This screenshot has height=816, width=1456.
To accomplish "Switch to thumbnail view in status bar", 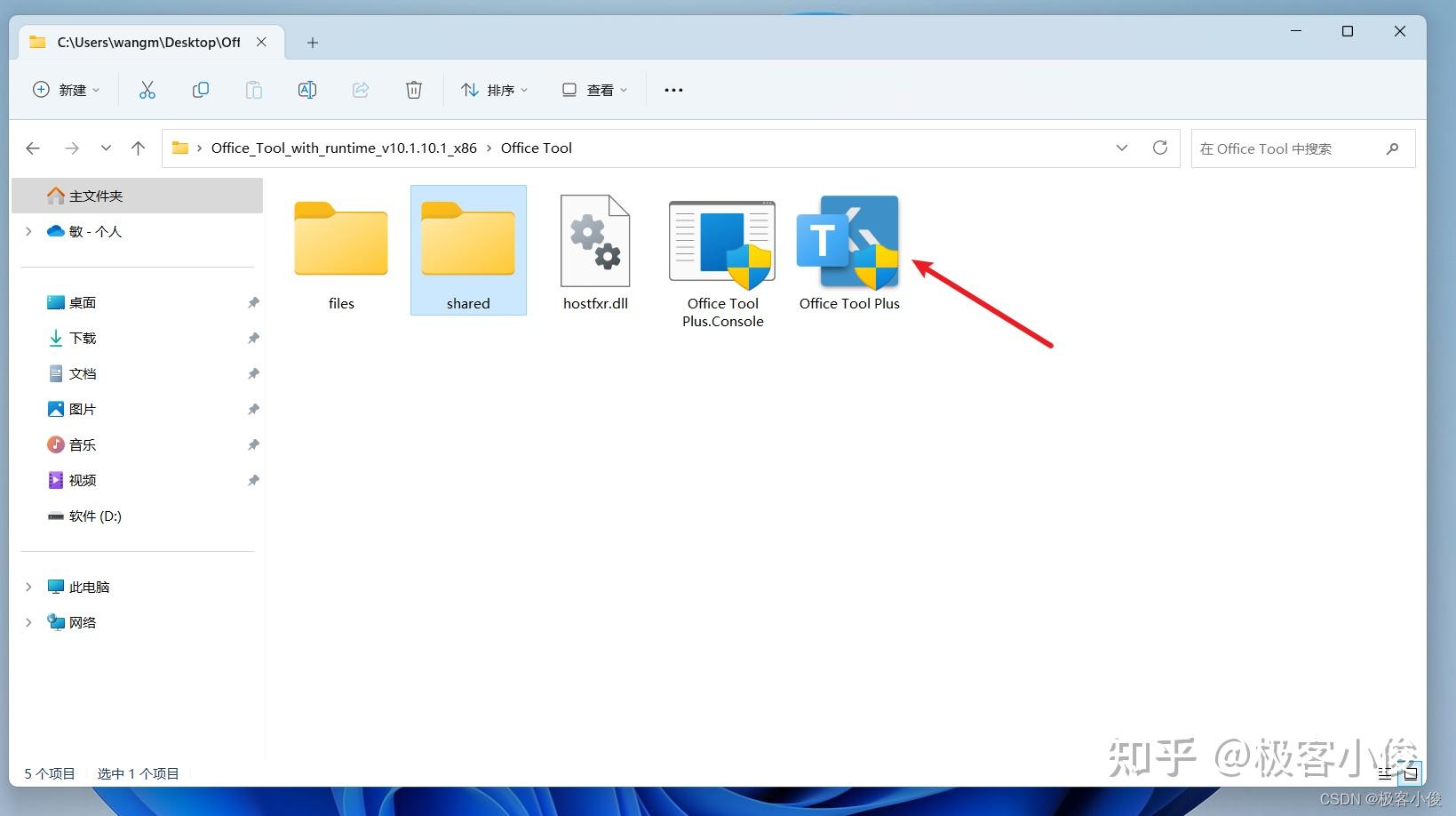I will 1412,773.
